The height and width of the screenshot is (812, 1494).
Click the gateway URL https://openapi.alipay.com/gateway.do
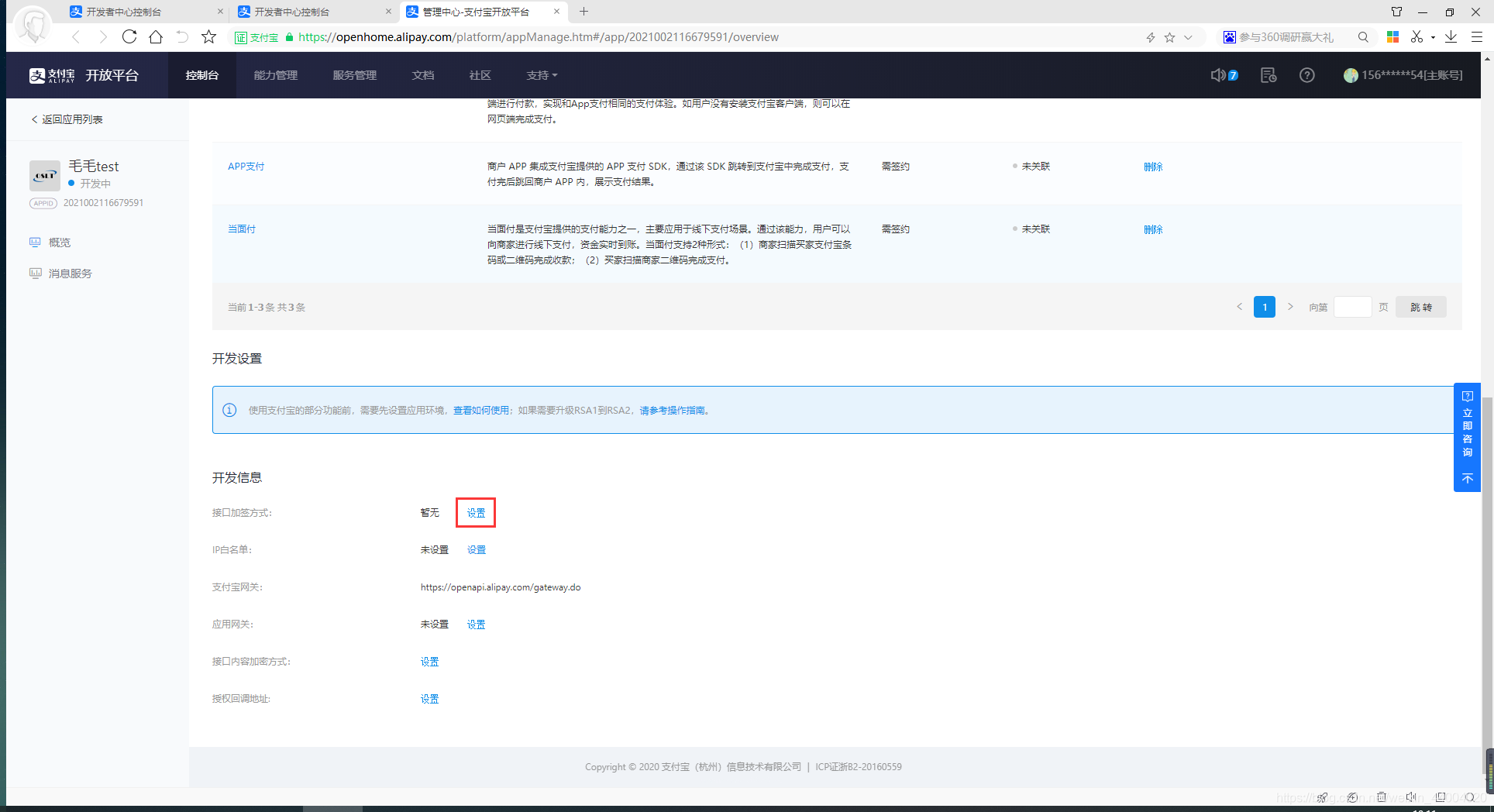pos(501,587)
